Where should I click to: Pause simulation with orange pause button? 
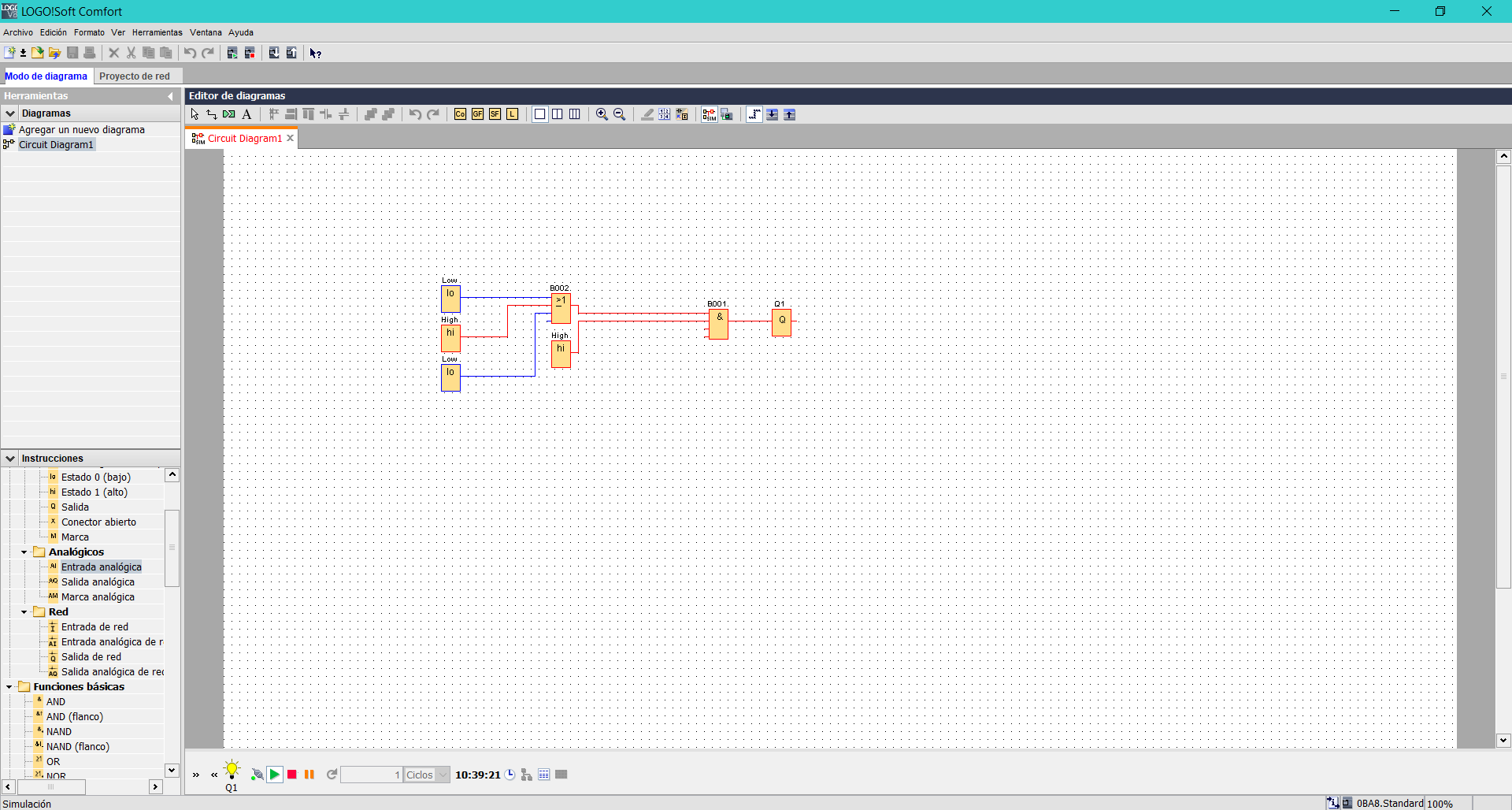pos(309,775)
